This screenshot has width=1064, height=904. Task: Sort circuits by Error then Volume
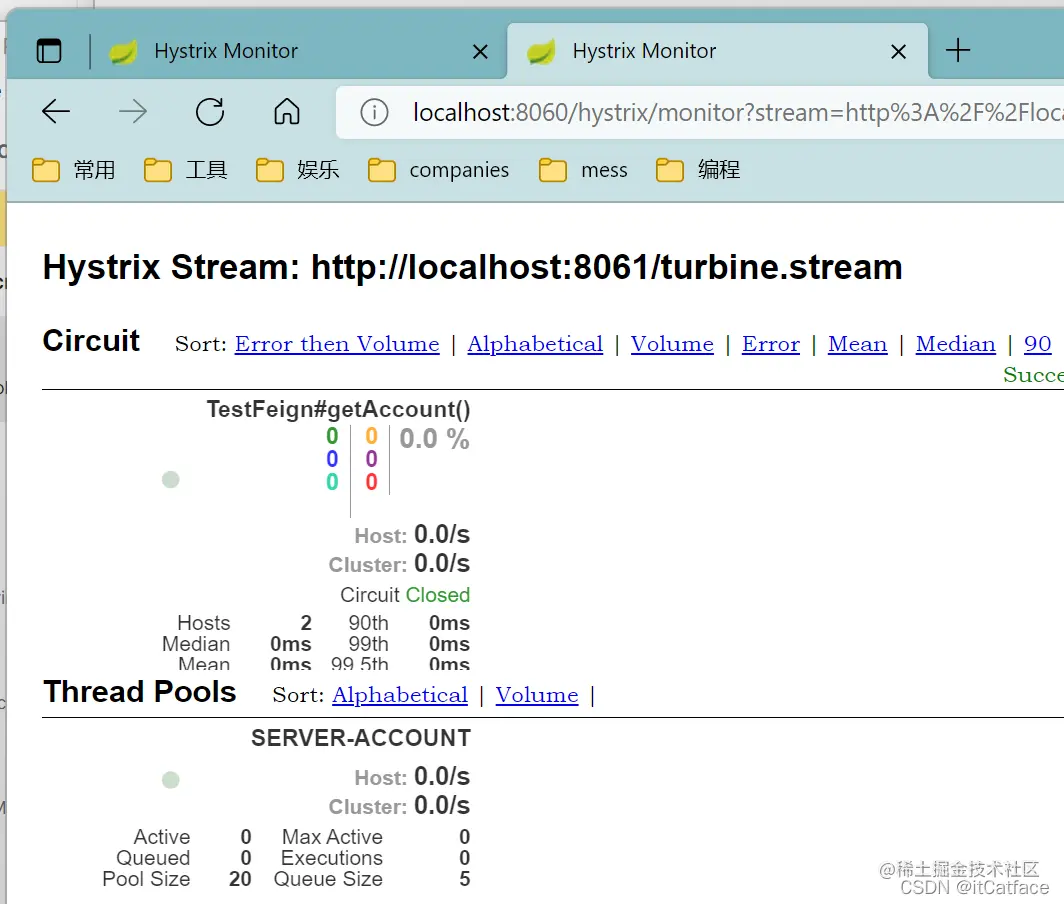point(337,344)
